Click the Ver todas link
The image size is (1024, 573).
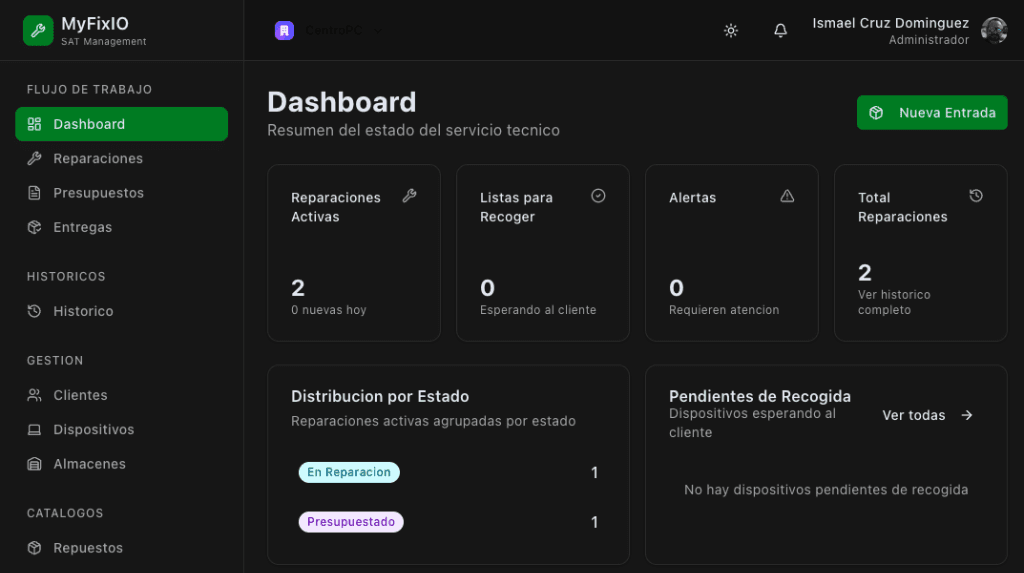[927, 416]
